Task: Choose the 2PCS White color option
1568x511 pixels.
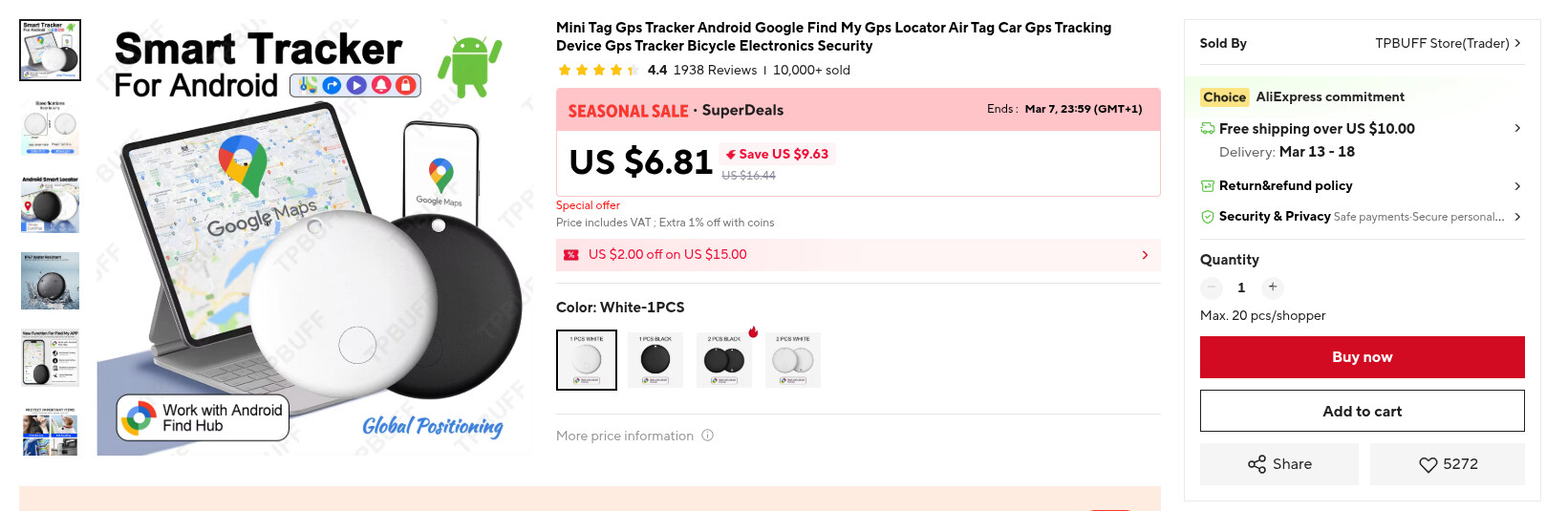Action: pyautogui.click(x=793, y=359)
